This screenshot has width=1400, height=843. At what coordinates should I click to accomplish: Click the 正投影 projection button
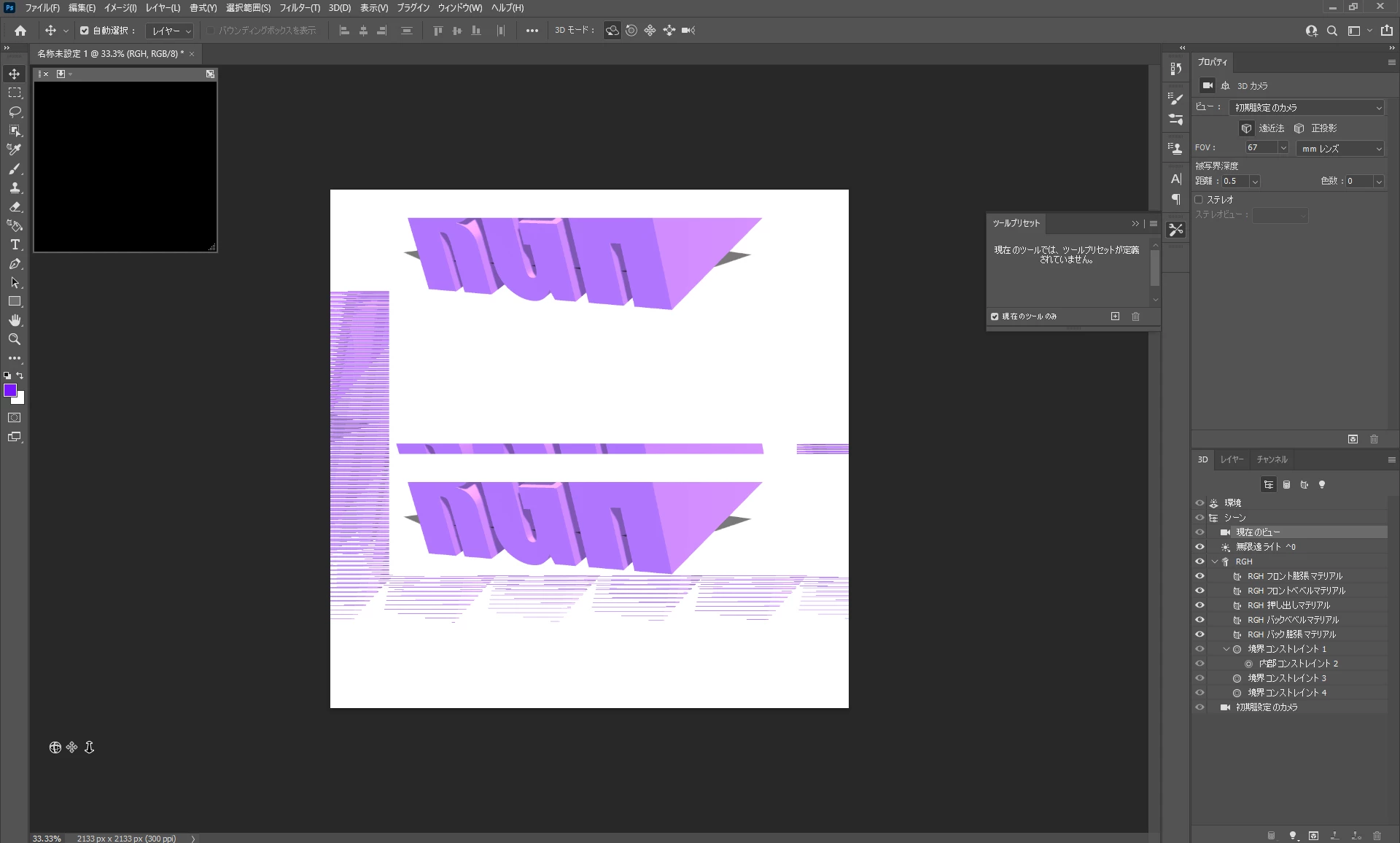tap(1299, 128)
